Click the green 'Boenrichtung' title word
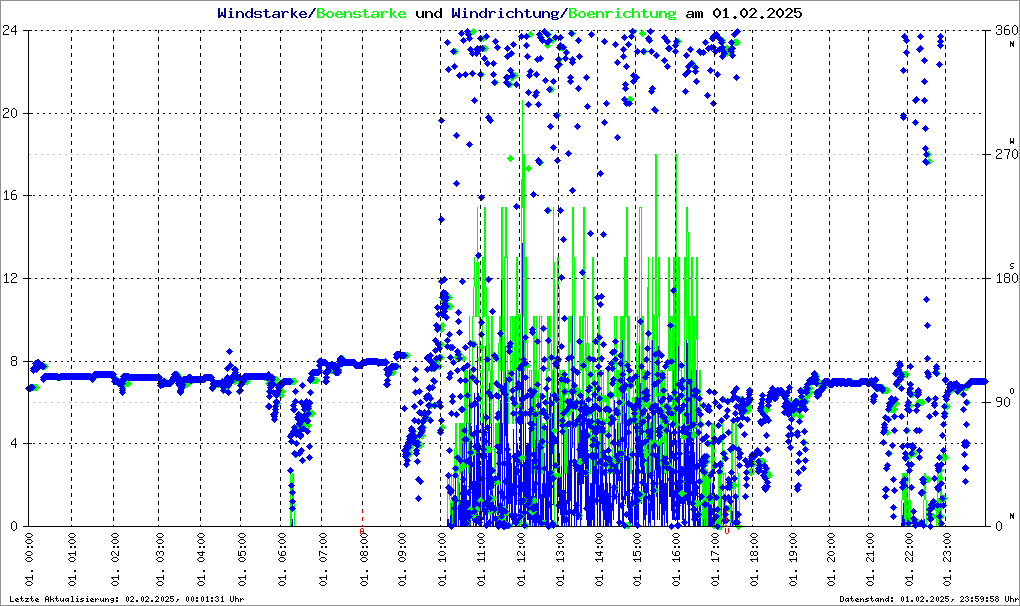1020x606 pixels. (x=622, y=13)
